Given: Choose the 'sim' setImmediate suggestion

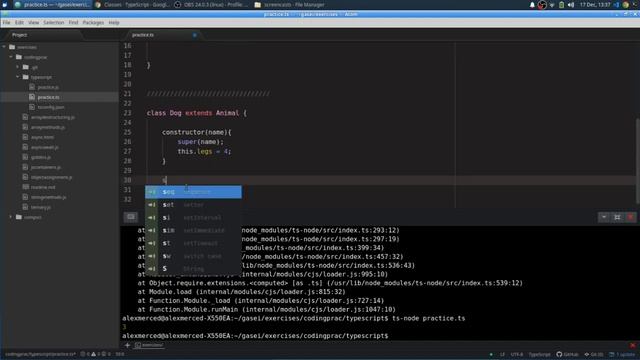Looking at the screenshot, I should [x=193, y=230].
